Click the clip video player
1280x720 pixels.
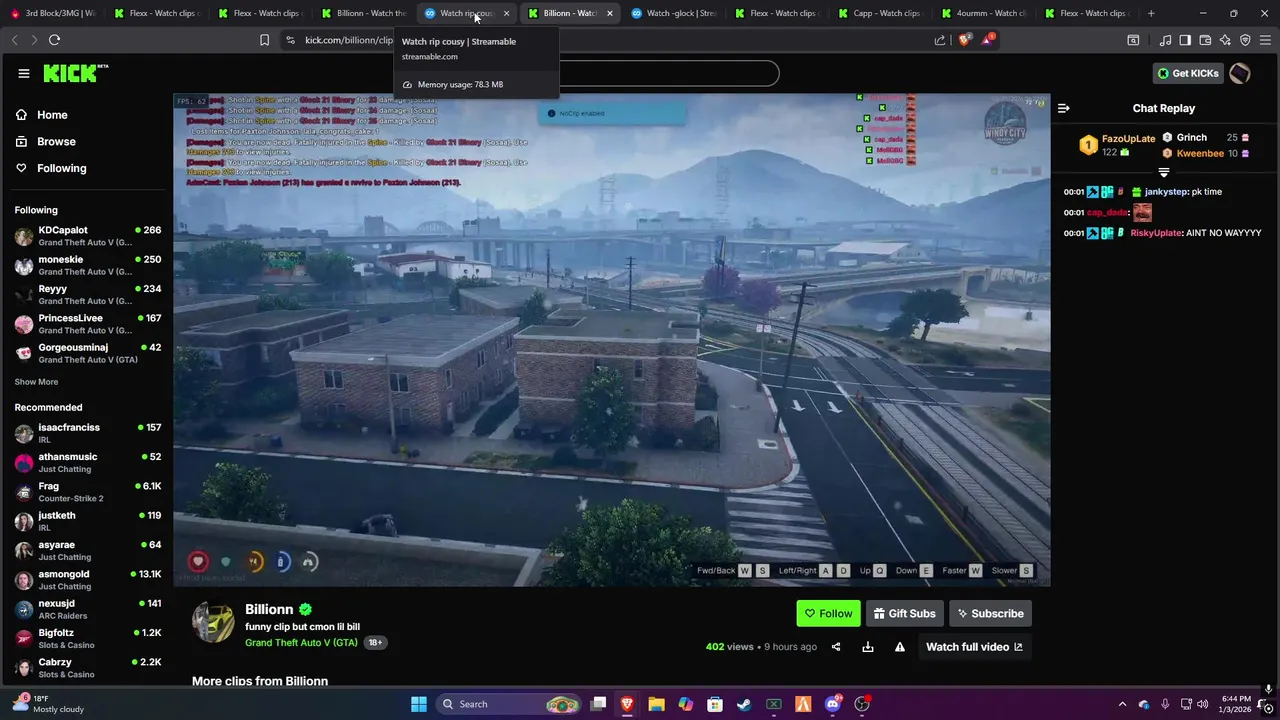click(611, 340)
